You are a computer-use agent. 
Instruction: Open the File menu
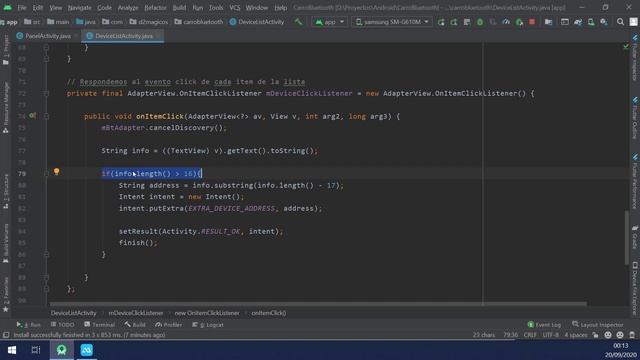click(x=22, y=7)
